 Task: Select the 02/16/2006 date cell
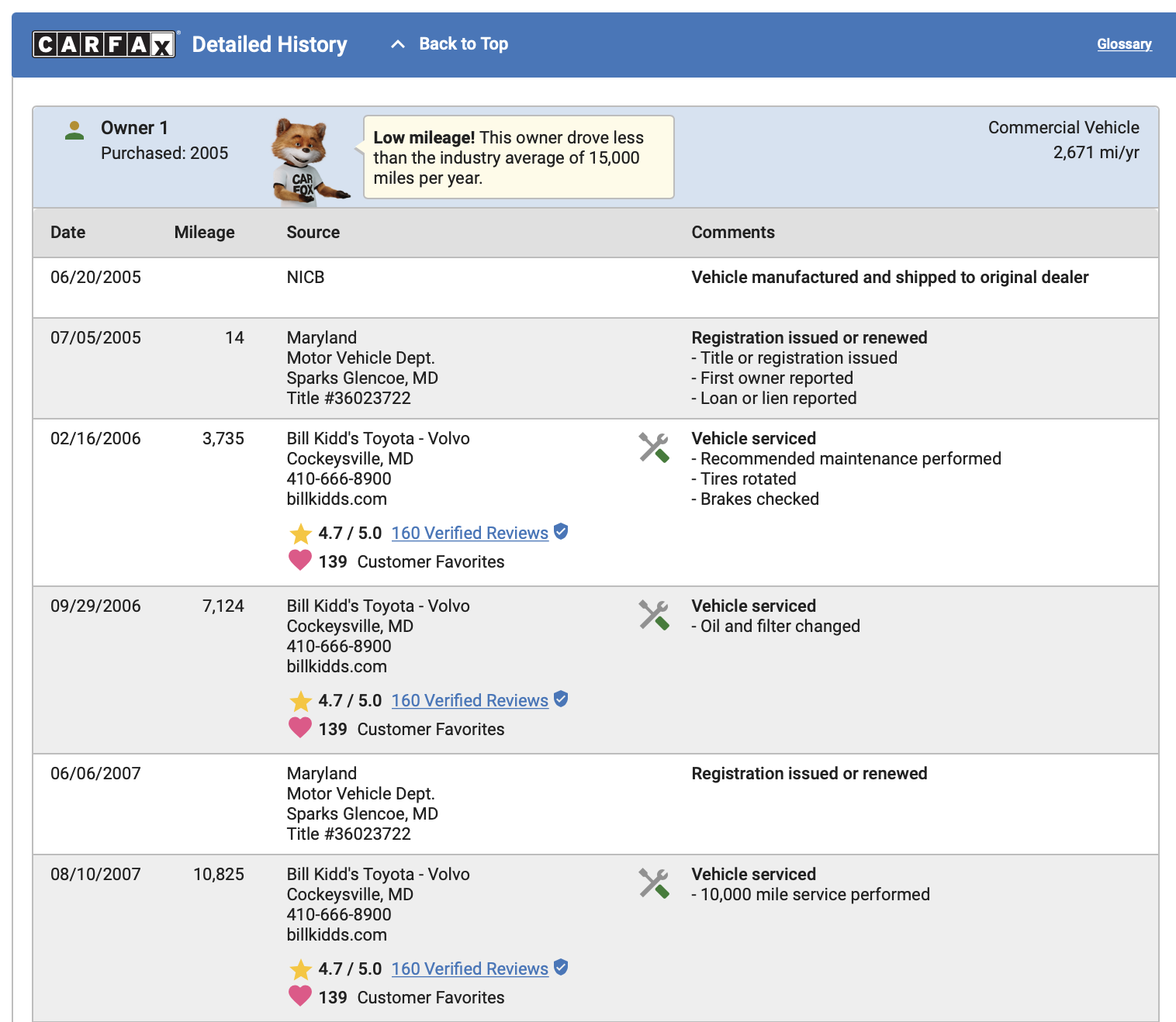(96, 439)
